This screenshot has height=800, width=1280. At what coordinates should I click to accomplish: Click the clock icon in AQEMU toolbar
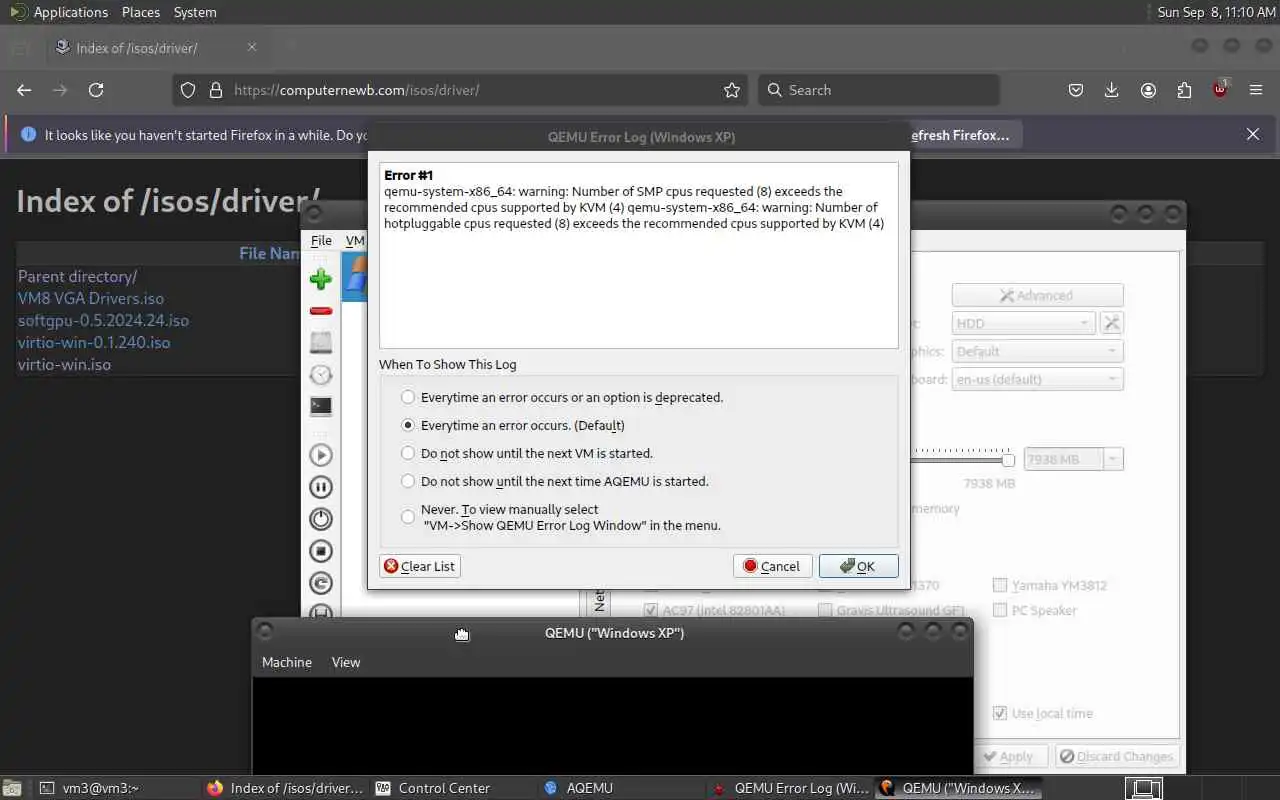click(x=321, y=375)
